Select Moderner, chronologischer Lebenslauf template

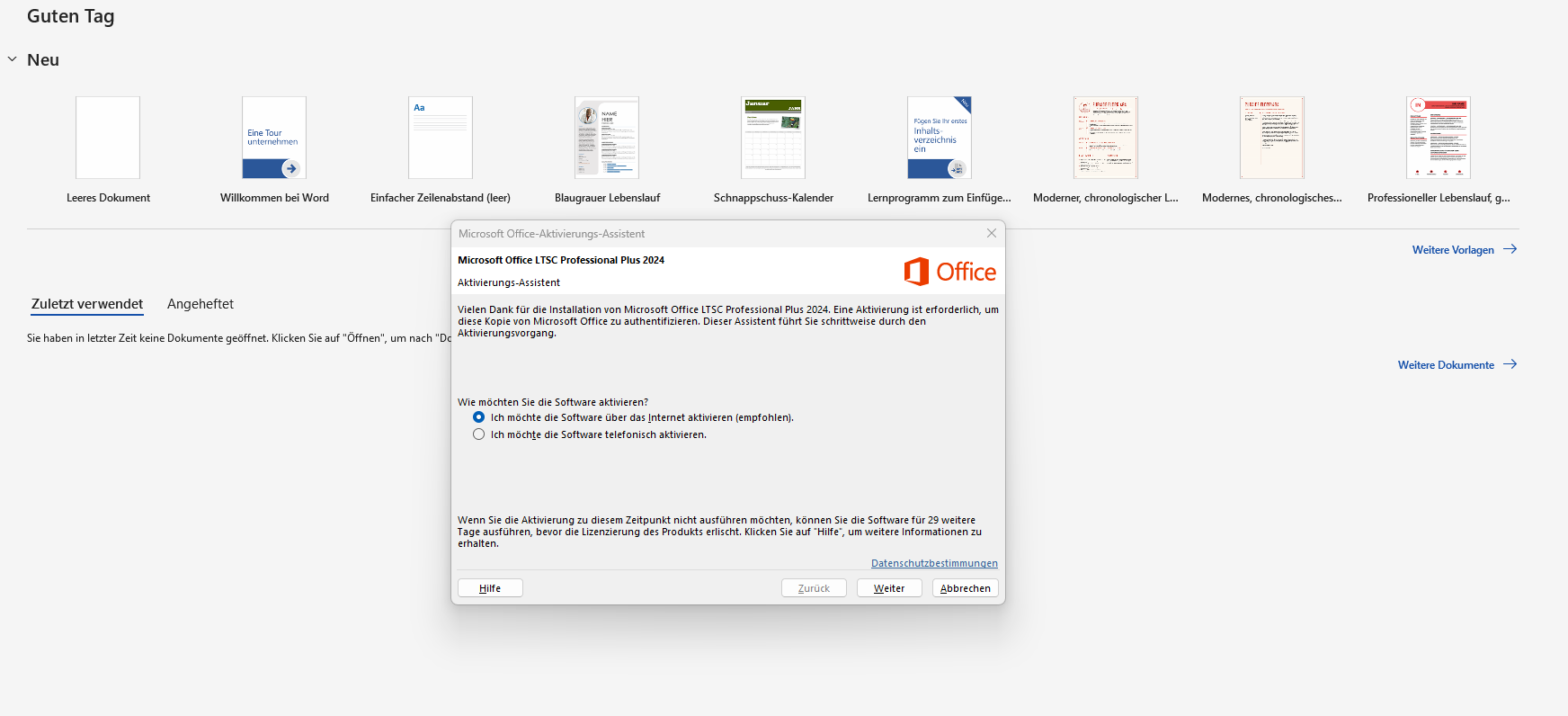(1106, 138)
